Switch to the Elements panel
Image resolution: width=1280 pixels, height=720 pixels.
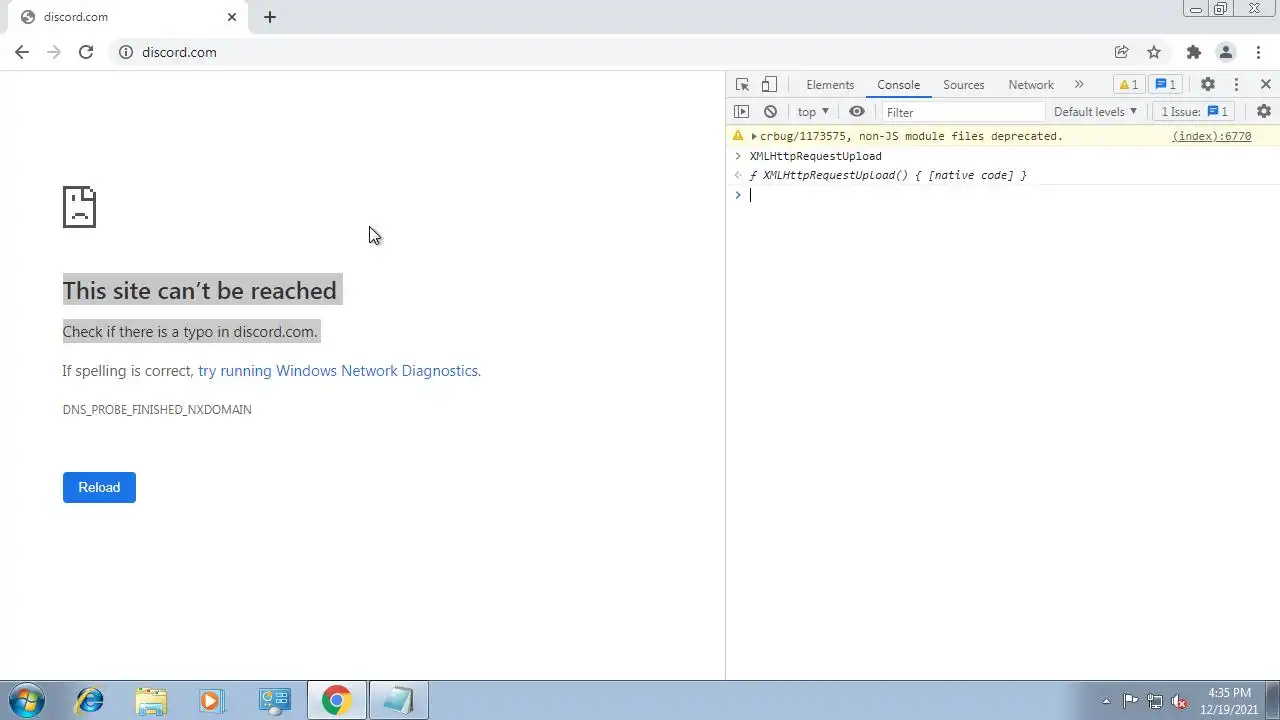click(x=830, y=85)
